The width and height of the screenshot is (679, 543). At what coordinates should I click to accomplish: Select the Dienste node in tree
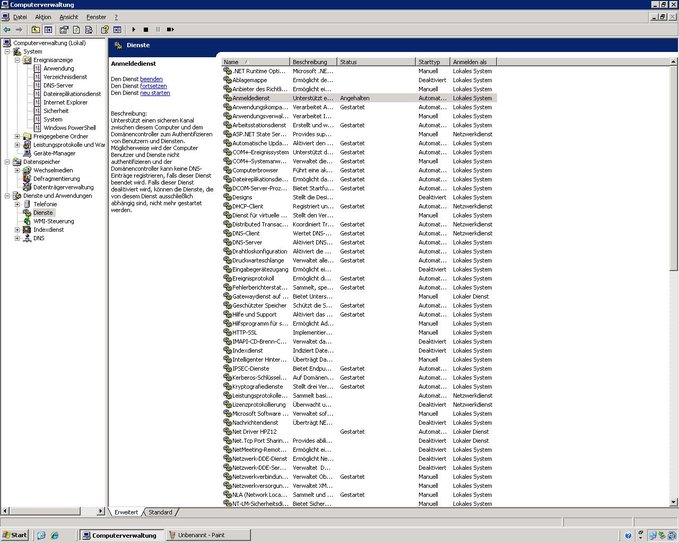point(43,213)
